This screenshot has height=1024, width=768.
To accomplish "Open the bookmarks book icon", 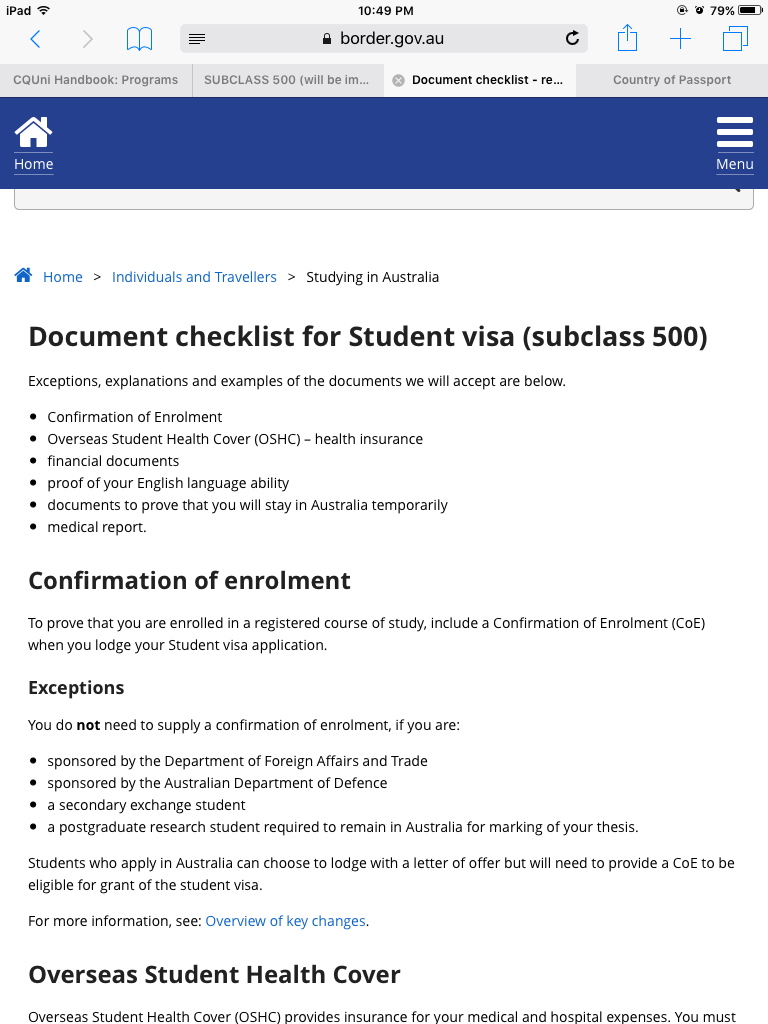I will click(139, 39).
